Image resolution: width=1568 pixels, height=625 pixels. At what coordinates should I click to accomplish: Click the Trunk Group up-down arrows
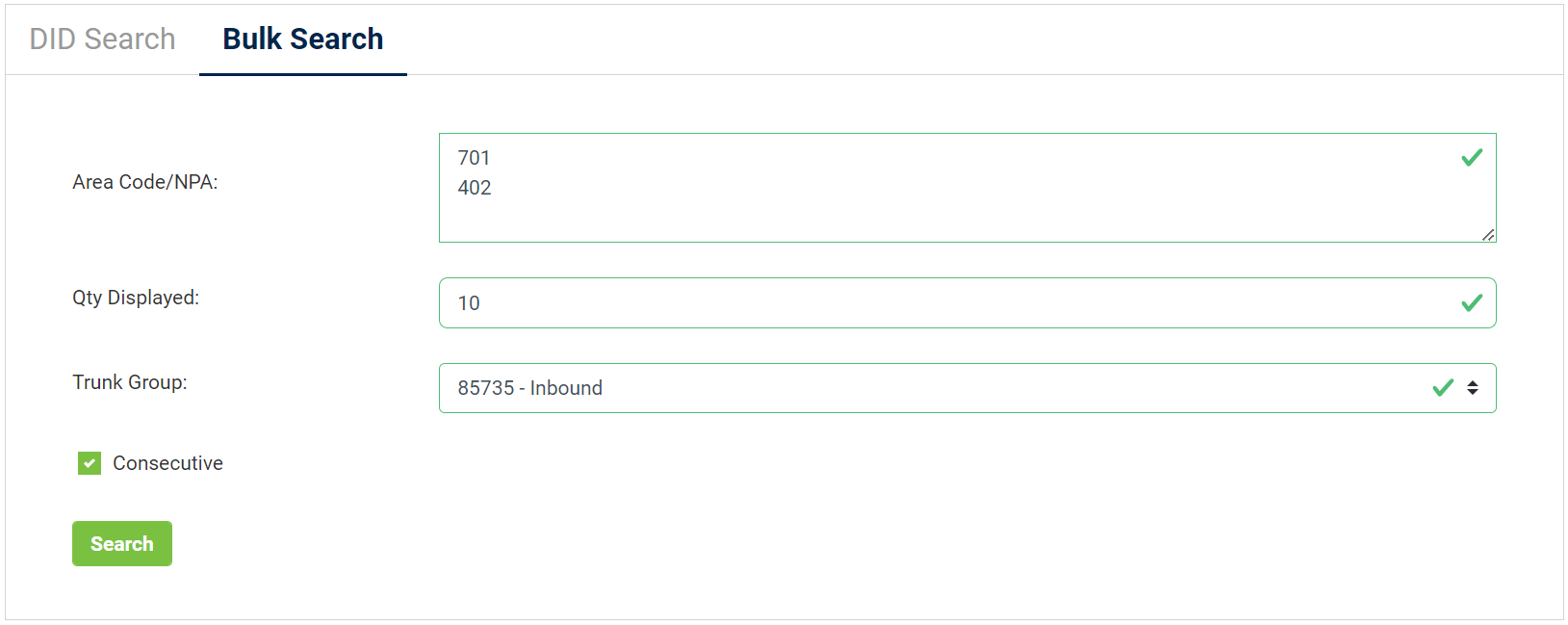pos(1472,388)
